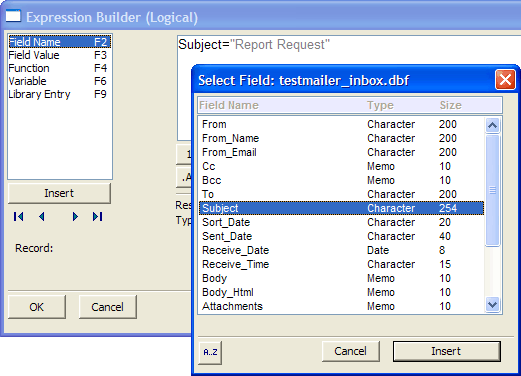
Task: Select the Body field row
Action: coord(342,278)
